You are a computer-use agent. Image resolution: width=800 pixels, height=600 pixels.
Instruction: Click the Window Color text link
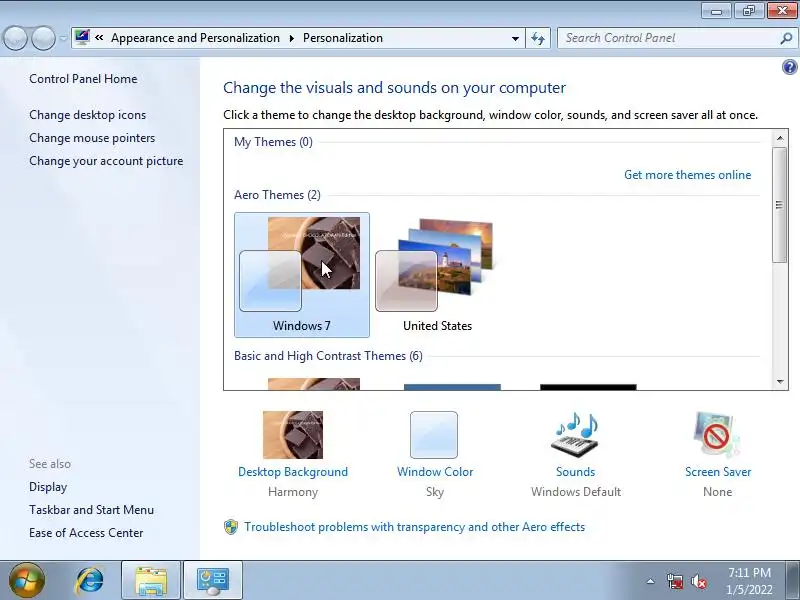[435, 472]
